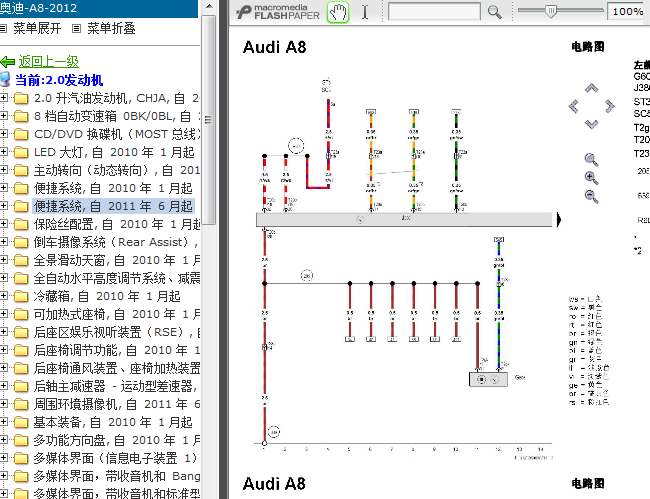Click the plain magnifier icon on diagram
This screenshot has width=650, height=499.
(591, 160)
